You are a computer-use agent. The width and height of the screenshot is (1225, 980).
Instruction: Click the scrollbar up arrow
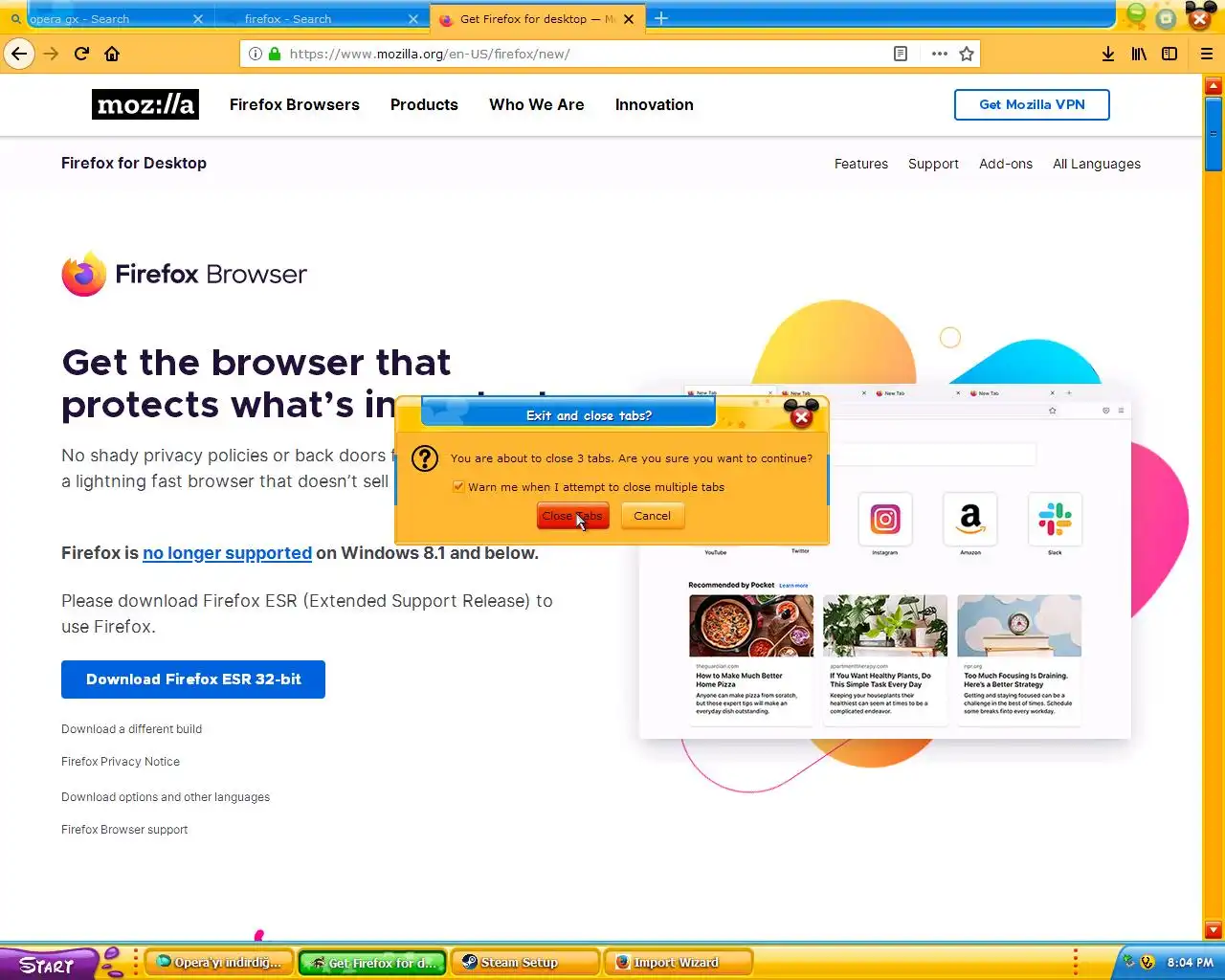(x=1214, y=86)
